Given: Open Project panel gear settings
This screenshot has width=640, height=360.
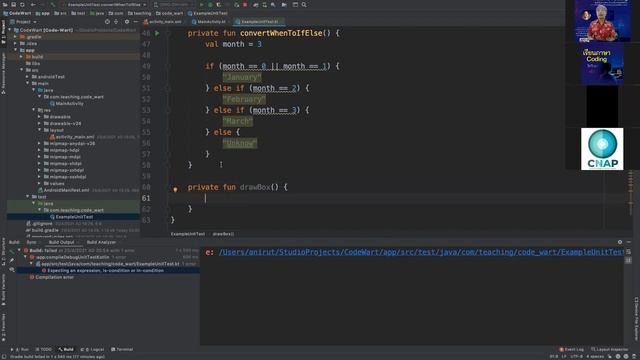Looking at the screenshot, I should pos(127,22).
